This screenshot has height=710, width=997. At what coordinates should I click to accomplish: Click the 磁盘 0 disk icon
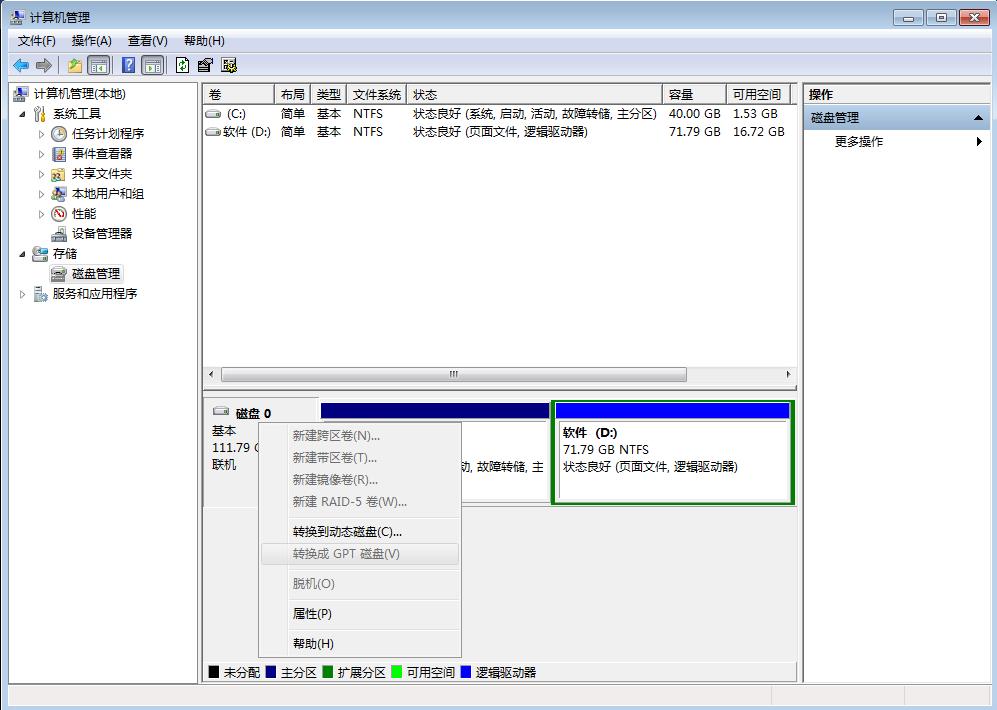(221, 411)
